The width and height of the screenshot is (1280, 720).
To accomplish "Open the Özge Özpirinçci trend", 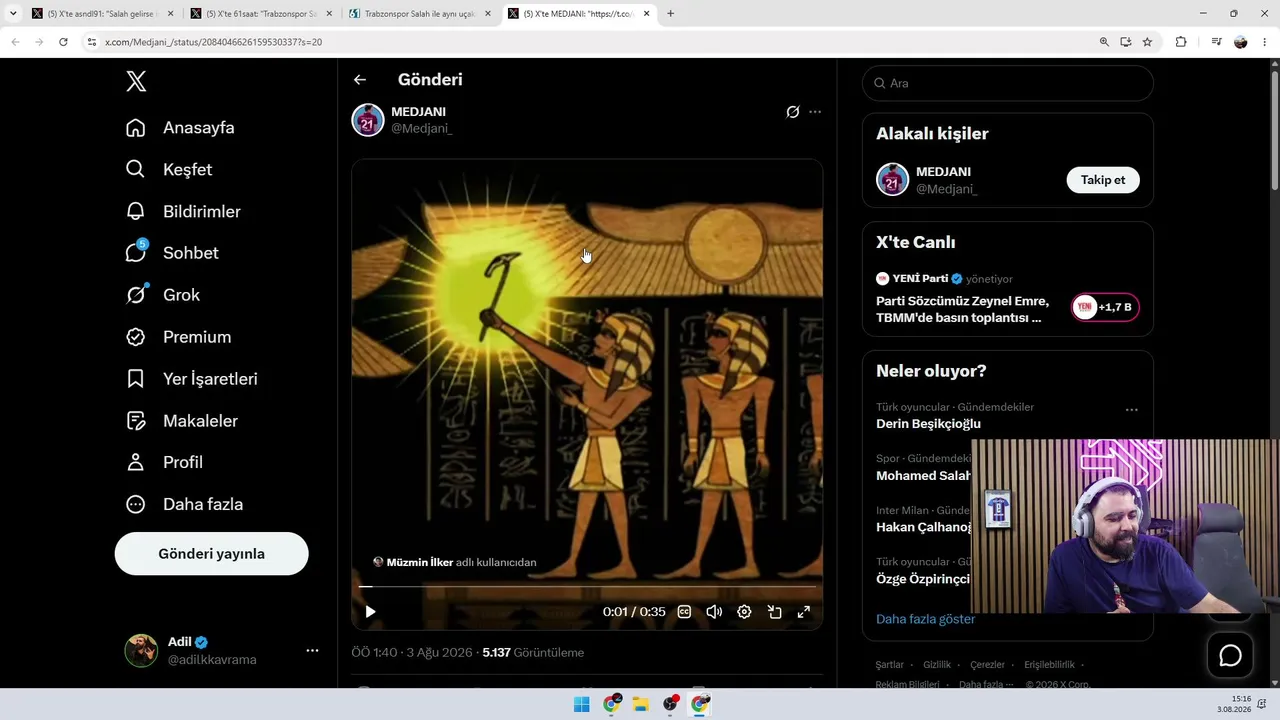I will click(923, 579).
